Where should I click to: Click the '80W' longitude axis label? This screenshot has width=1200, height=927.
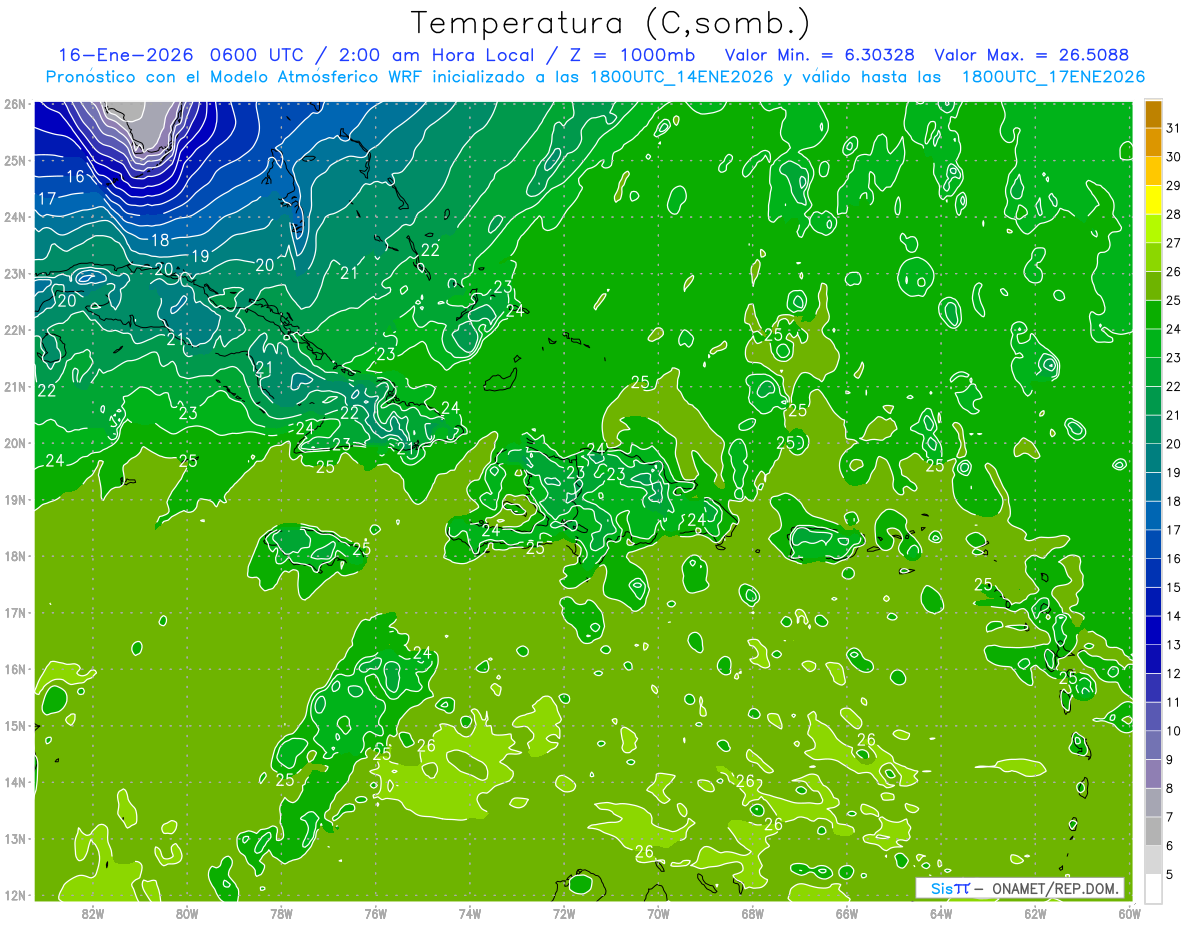coord(187,913)
